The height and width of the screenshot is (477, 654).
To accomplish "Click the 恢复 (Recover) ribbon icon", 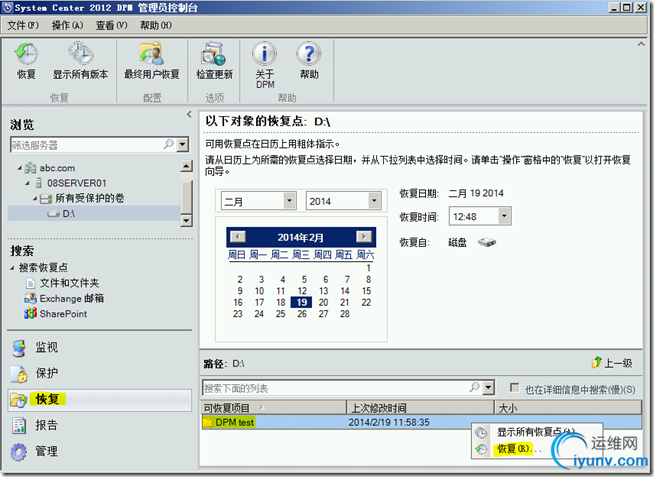I will 26,53.
